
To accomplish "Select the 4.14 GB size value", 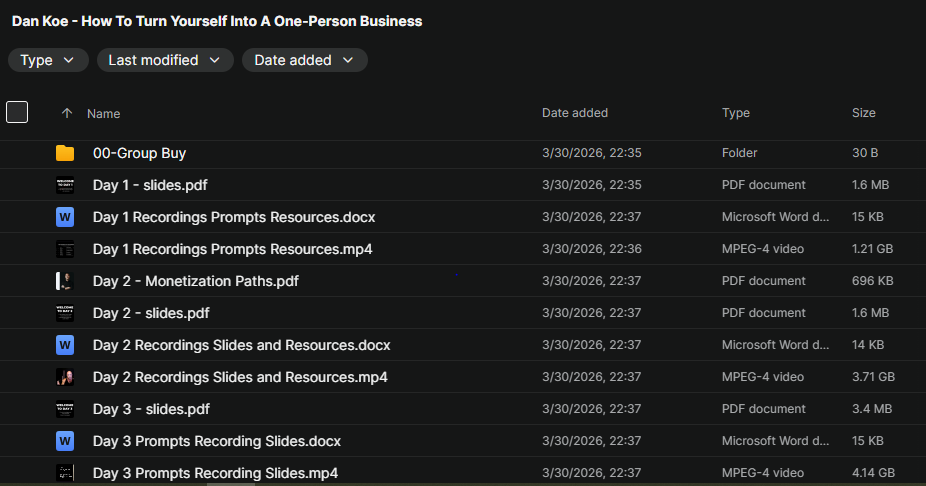I will click(x=873, y=472).
